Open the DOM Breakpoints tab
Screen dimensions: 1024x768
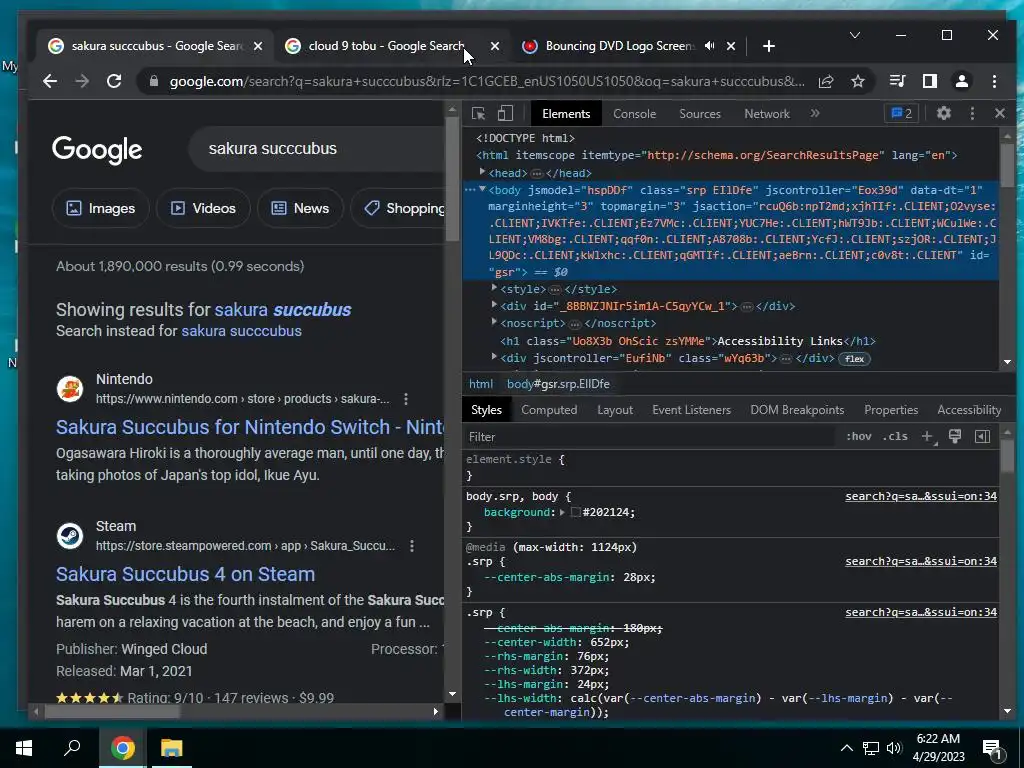click(797, 410)
